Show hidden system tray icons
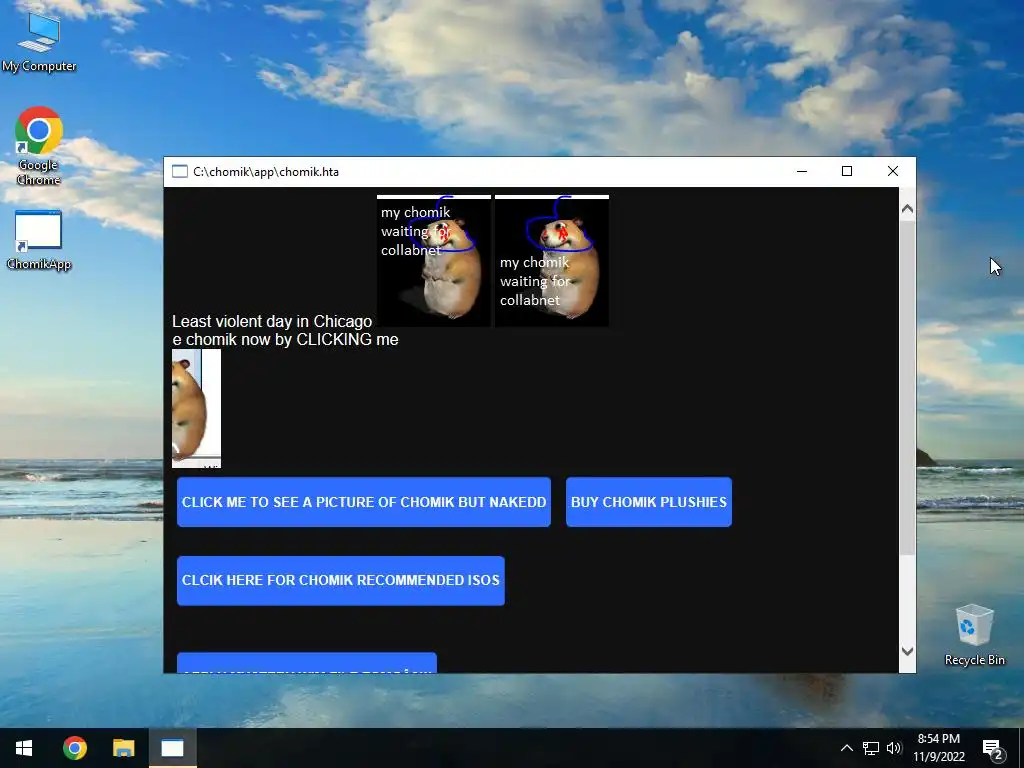 [x=846, y=748]
